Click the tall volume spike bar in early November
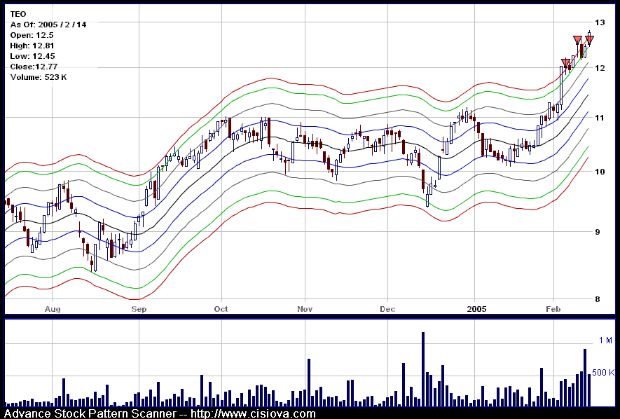The image size is (620, 419). coord(309,383)
